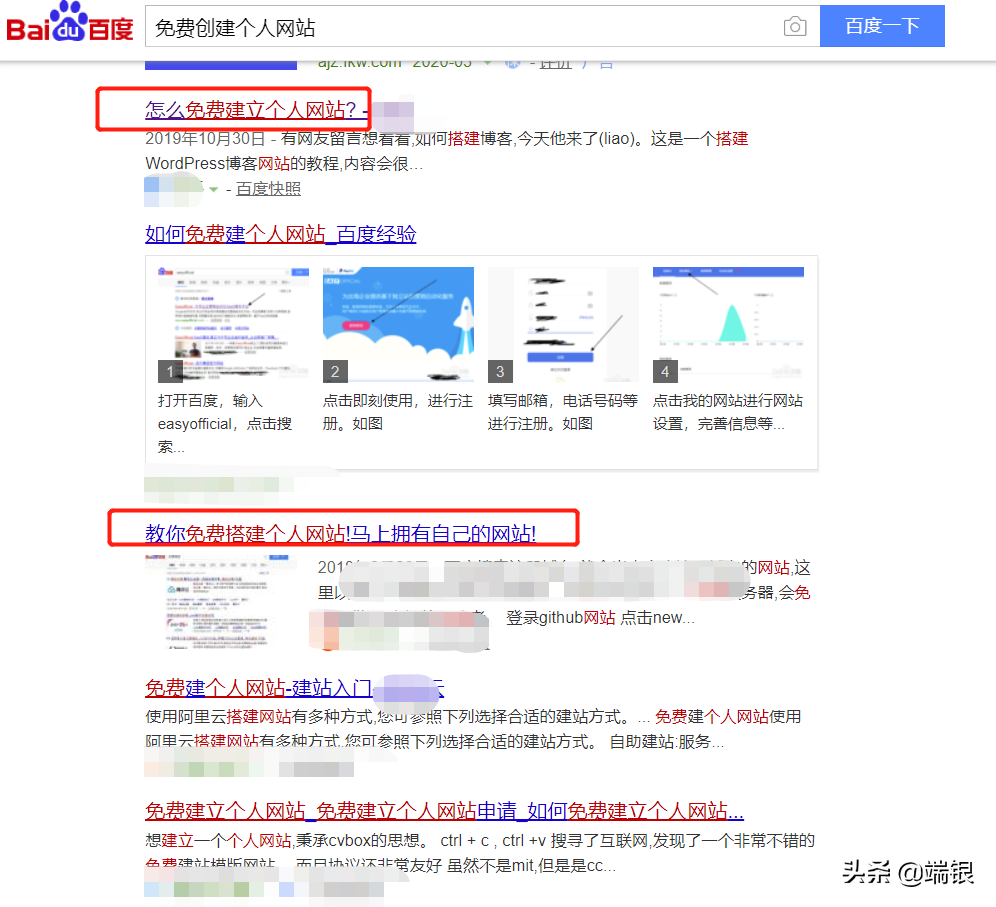Click snippet dated 2019年10月30日
This screenshot has width=996, height=907.
pyautogui.click(x=447, y=151)
